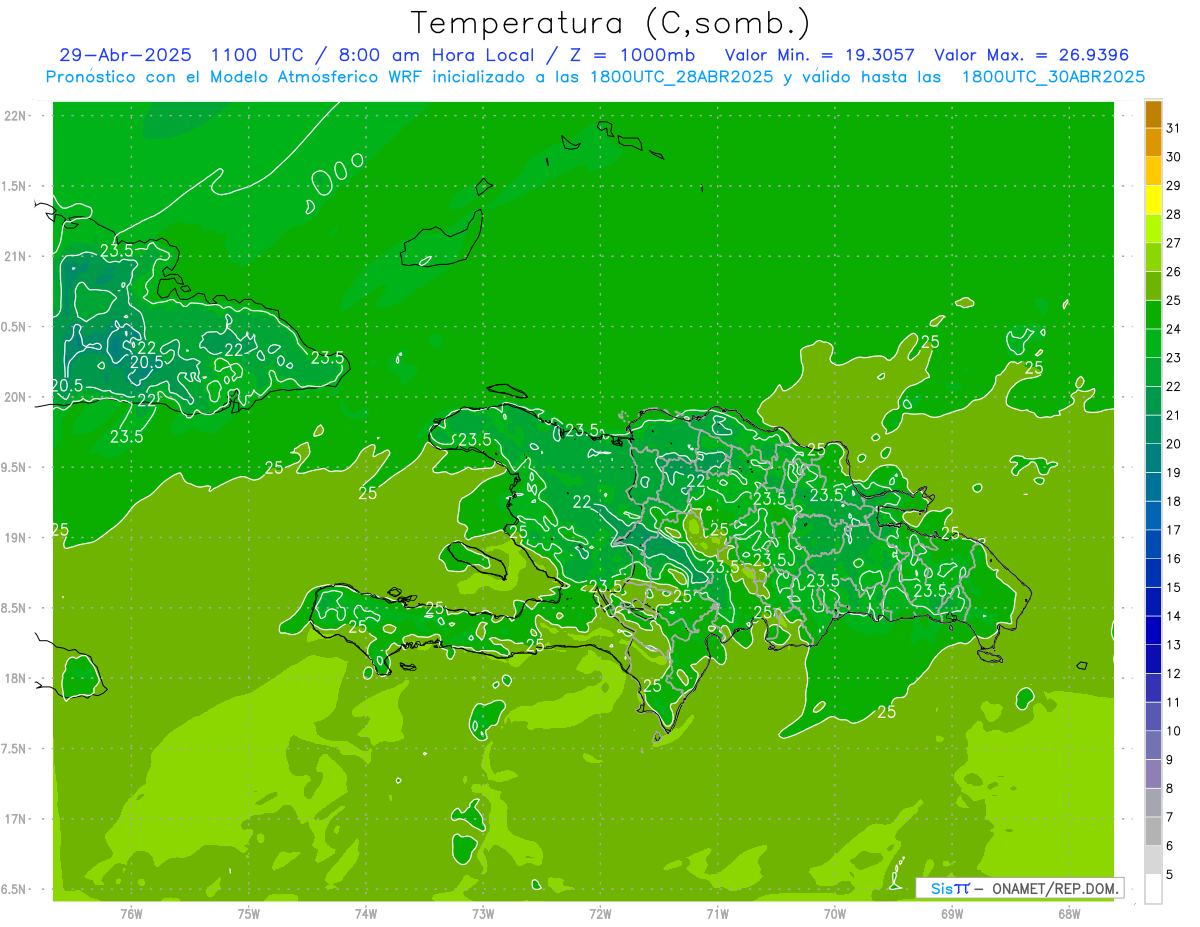Click 'Valor Max. = 26.9396' value
1200x927 pixels.
click(1031, 55)
